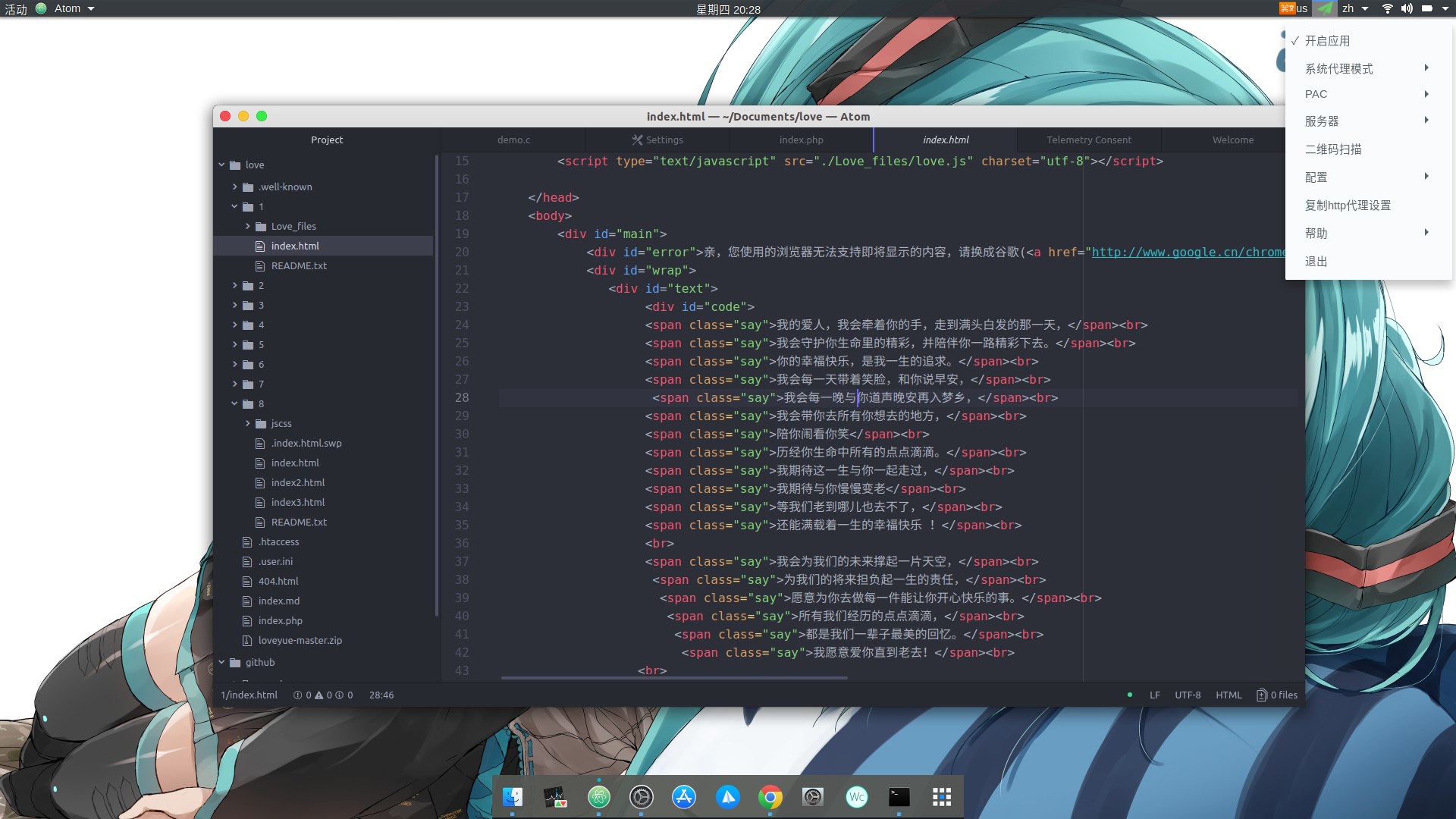Collapse the love project root folder
Image resolution: width=1456 pixels, height=819 pixels.
point(222,165)
